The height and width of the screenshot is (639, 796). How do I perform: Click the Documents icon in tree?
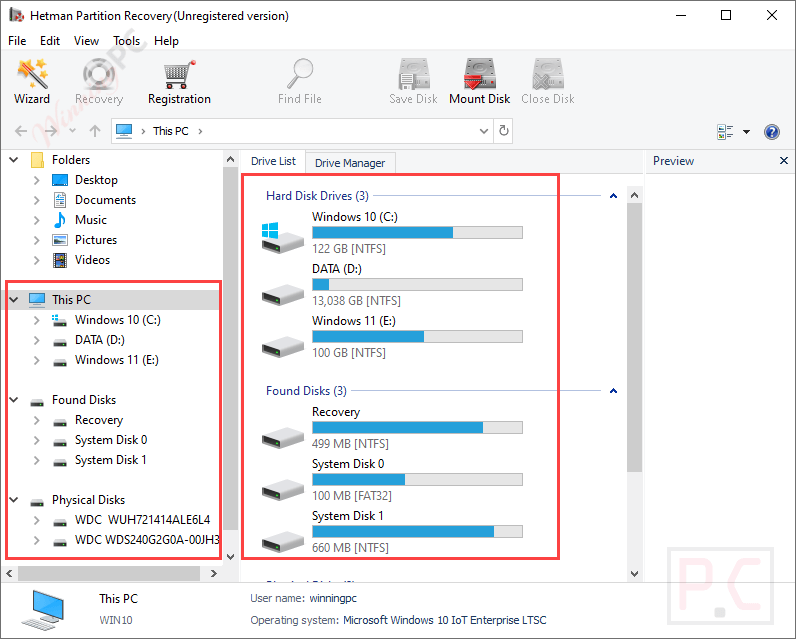coord(60,200)
